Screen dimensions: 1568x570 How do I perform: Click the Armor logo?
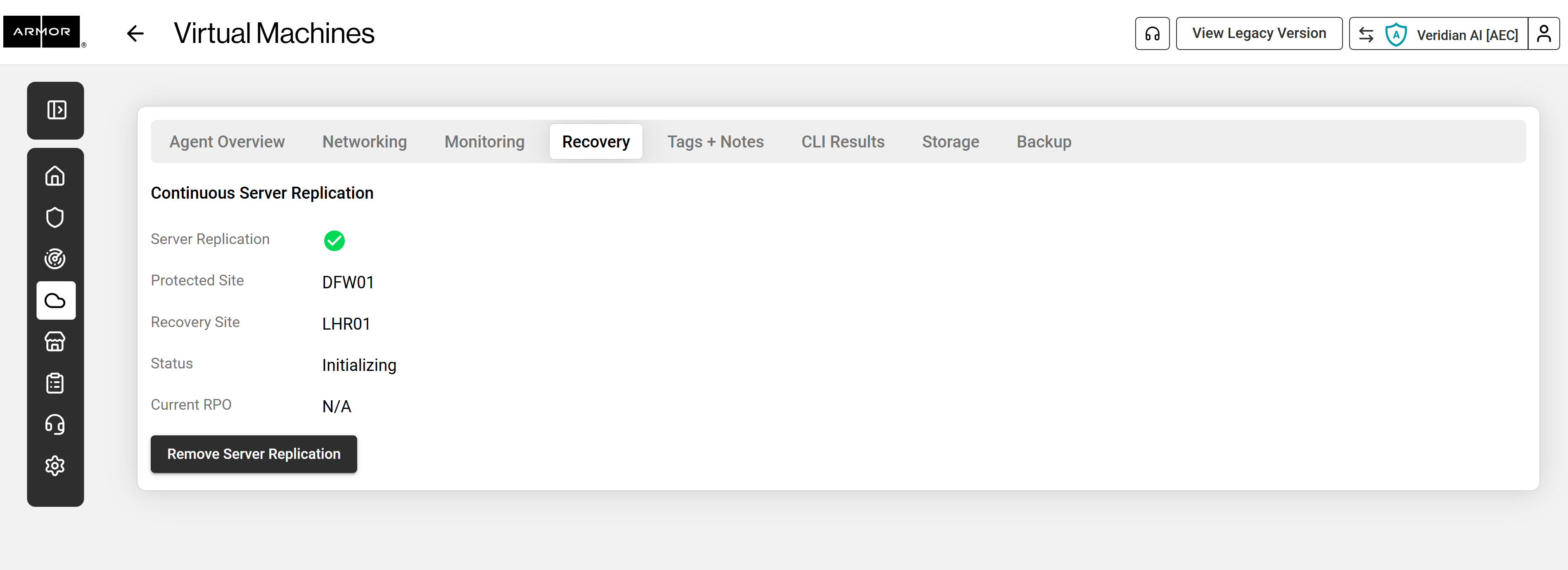click(x=42, y=32)
